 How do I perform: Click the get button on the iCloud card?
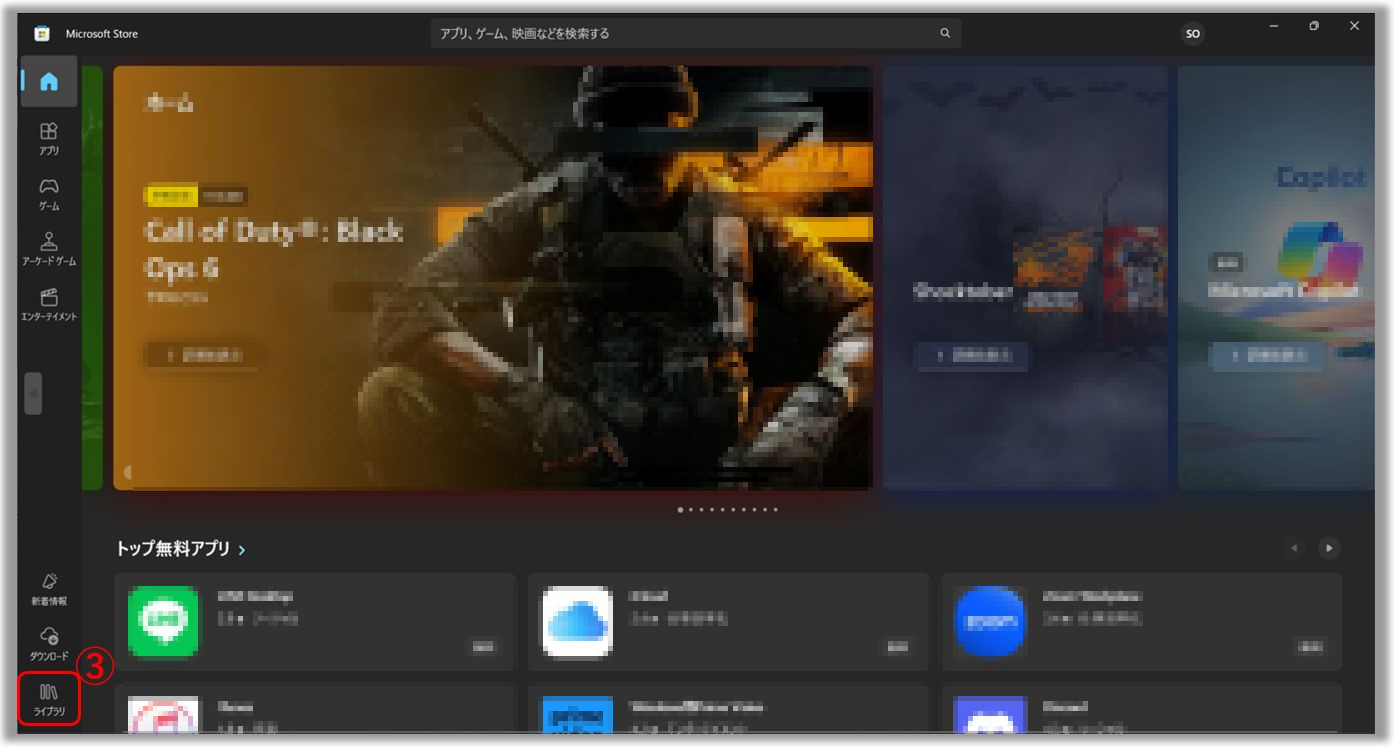coord(897,647)
